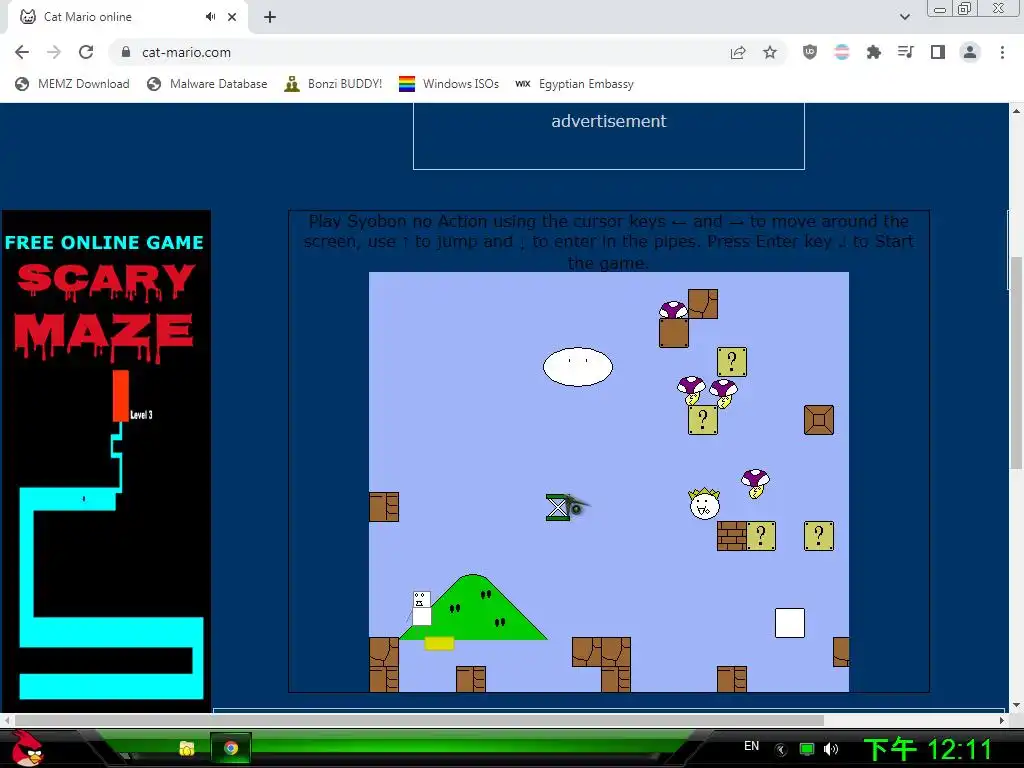Share this page with the share icon
The image size is (1024, 768).
click(738, 52)
